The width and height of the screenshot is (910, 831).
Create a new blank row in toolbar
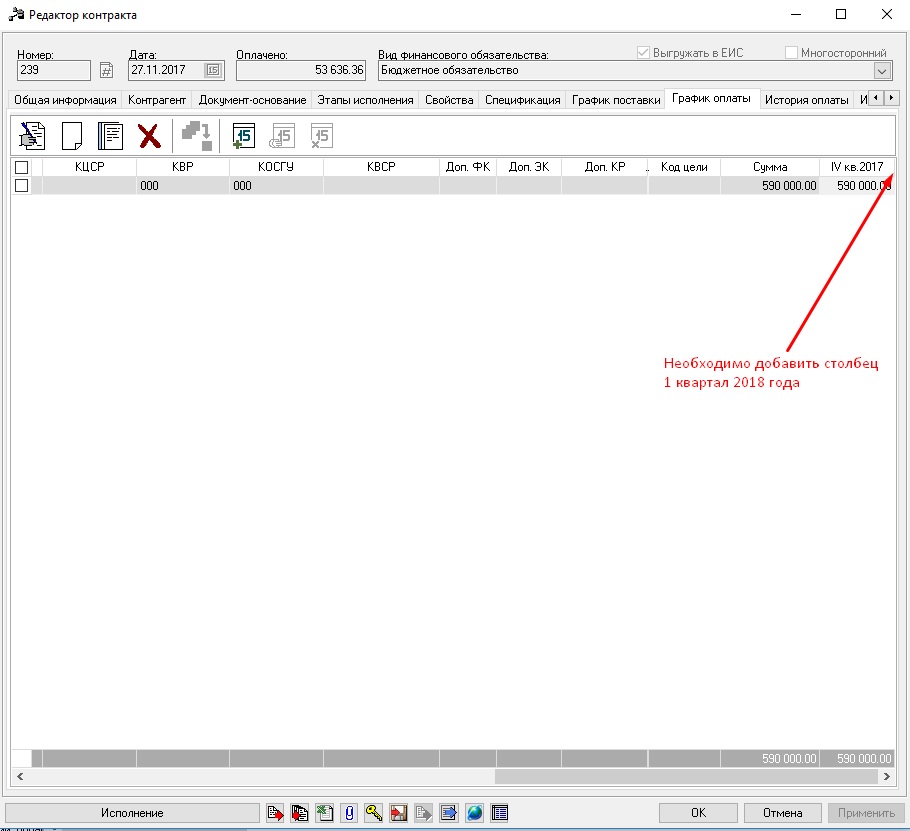point(71,135)
